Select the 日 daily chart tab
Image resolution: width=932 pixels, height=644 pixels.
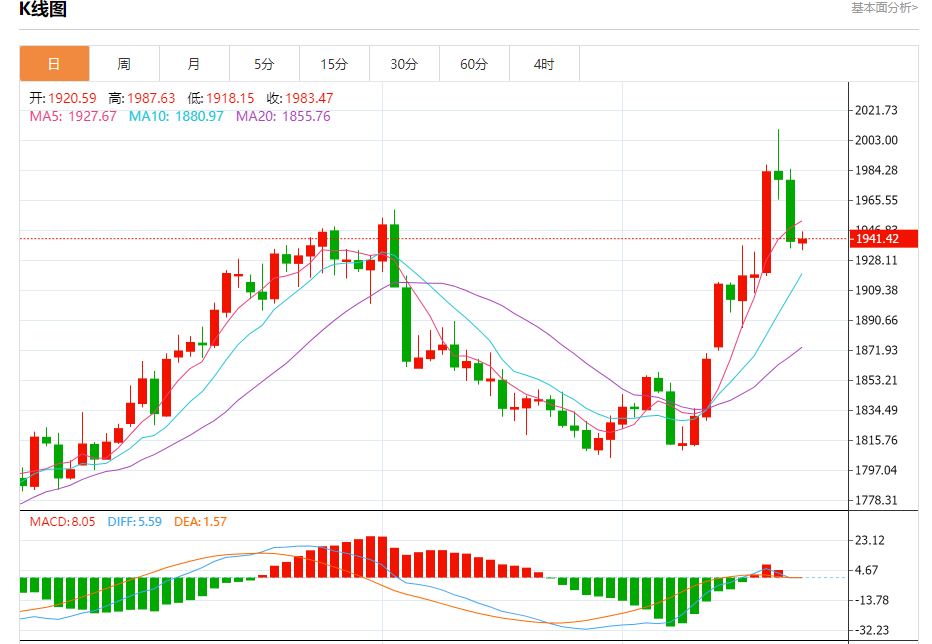click(x=54, y=64)
